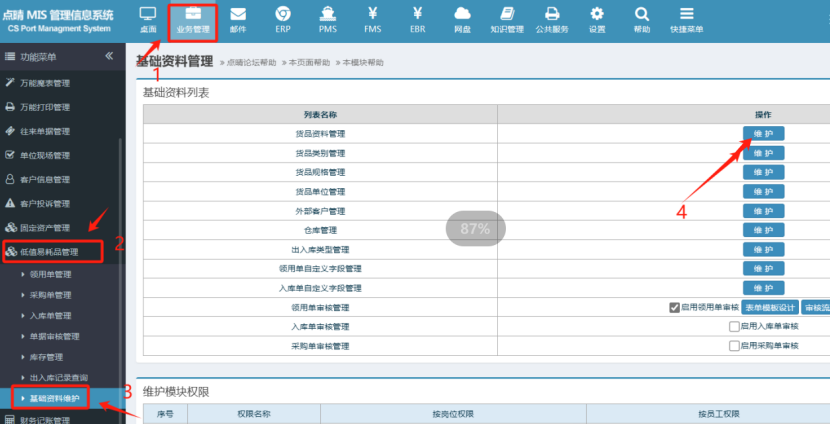
Task: Expand the 库存管理 submenu item
Action: 47,357
